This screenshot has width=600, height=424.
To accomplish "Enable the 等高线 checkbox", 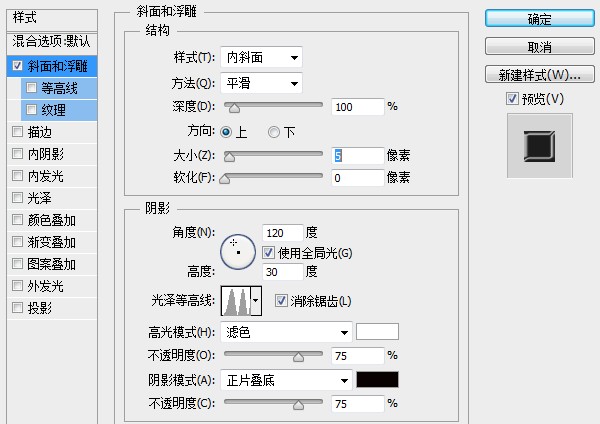I will point(31,88).
